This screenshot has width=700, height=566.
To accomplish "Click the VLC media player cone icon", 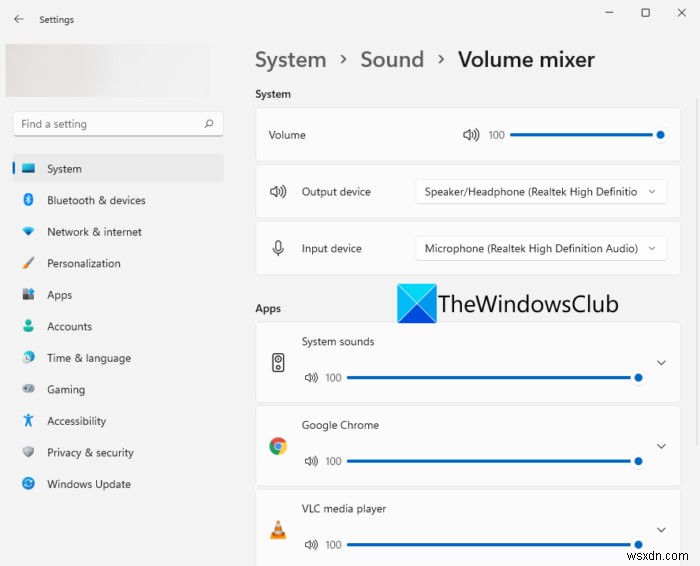I will point(278,530).
